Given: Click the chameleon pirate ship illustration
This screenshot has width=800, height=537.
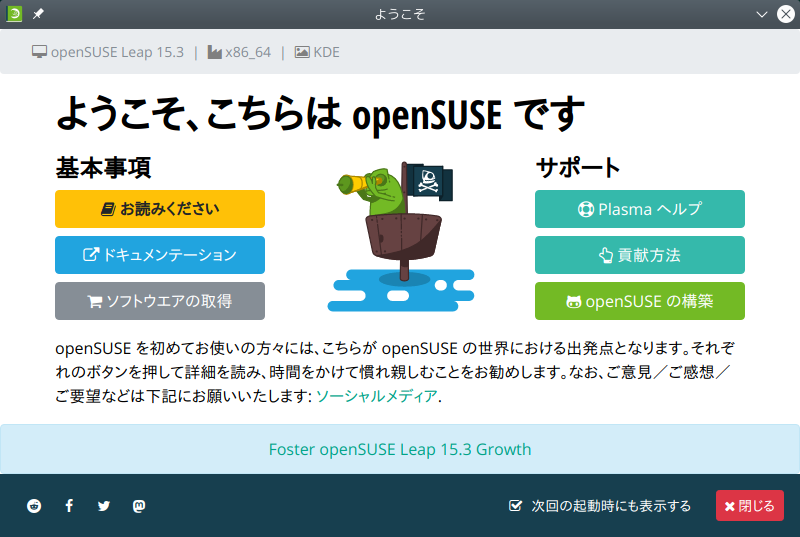Looking at the screenshot, I should pos(401,237).
